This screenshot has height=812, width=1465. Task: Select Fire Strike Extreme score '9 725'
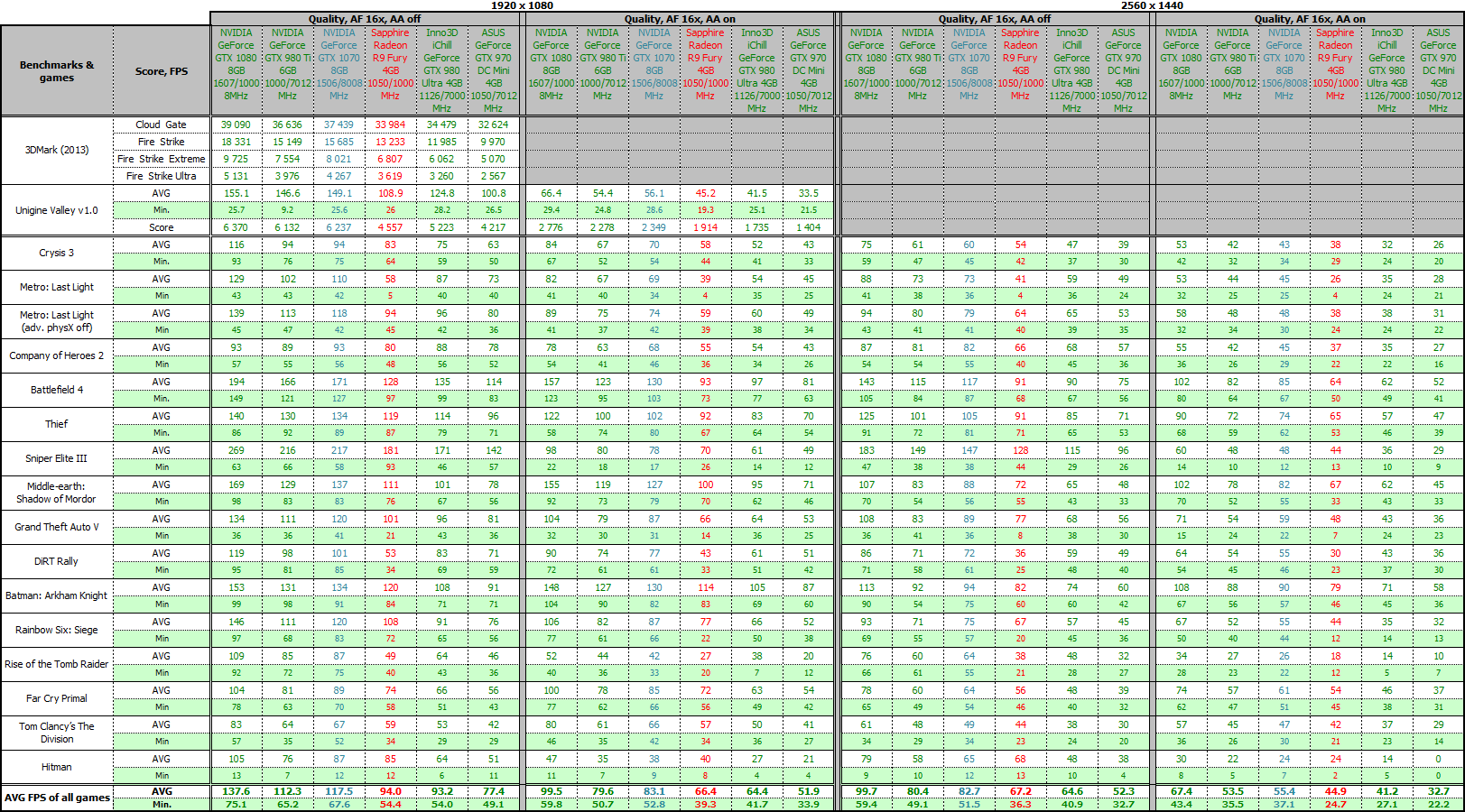(236, 159)
